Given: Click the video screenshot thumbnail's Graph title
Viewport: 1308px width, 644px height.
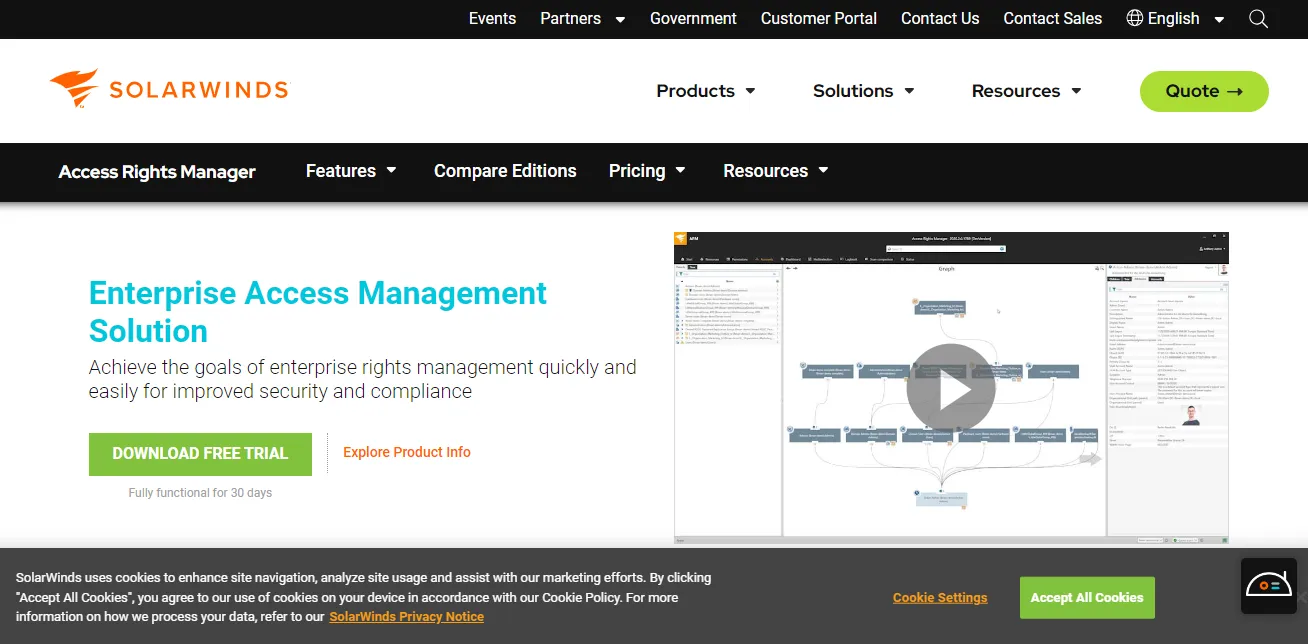Looking at the screenshot, I should click(946, 269).
